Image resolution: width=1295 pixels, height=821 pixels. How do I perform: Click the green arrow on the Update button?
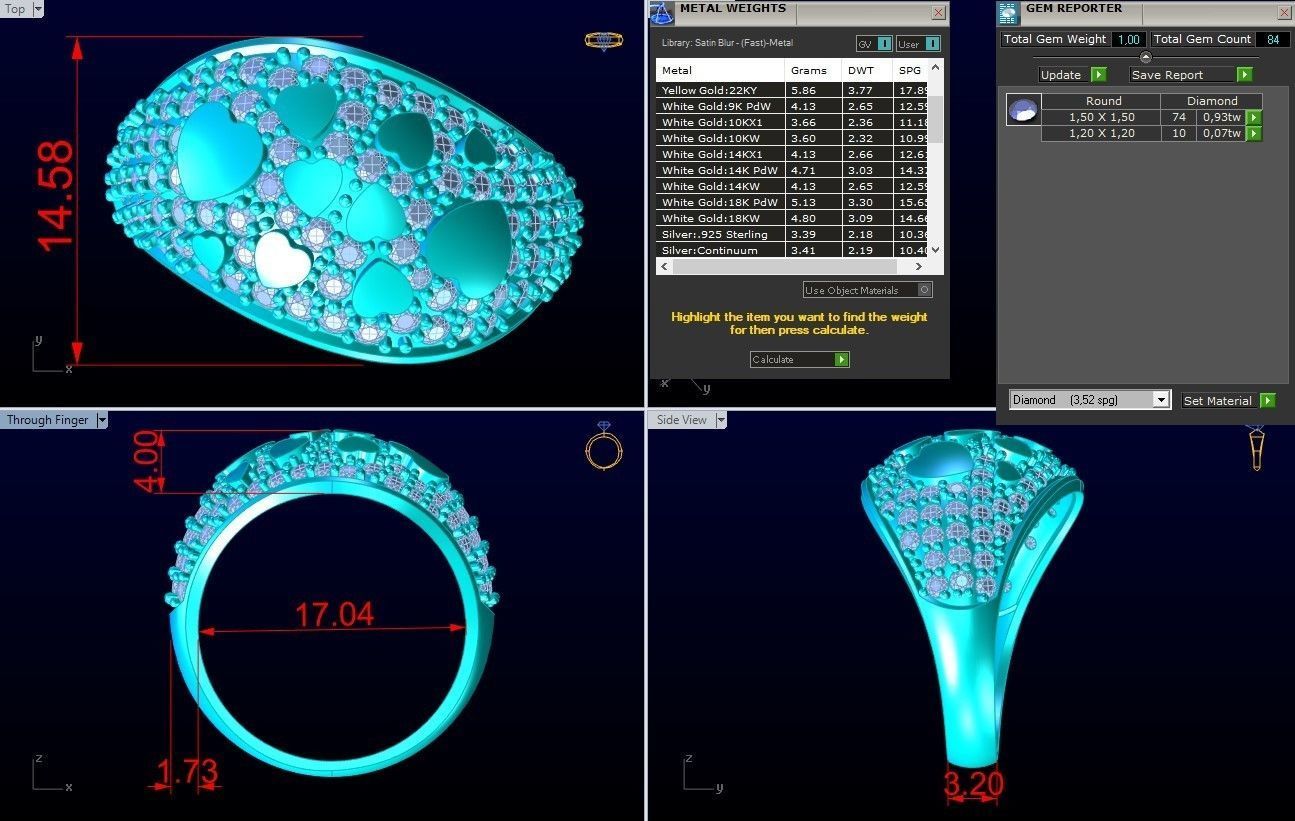pos(1098,75)
